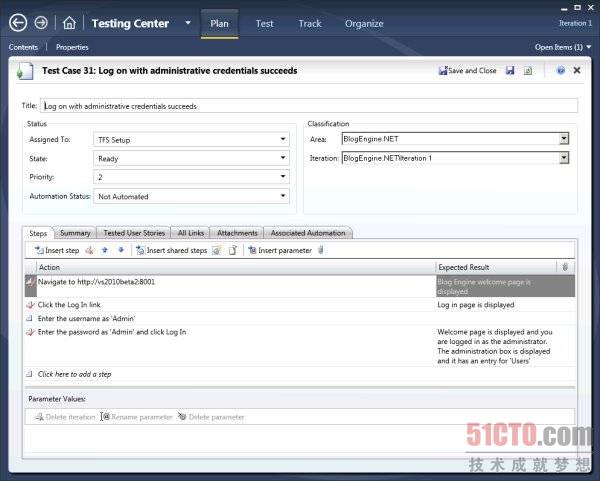Click the step icon for 'Enter the password as Admin'

(30, 332)
